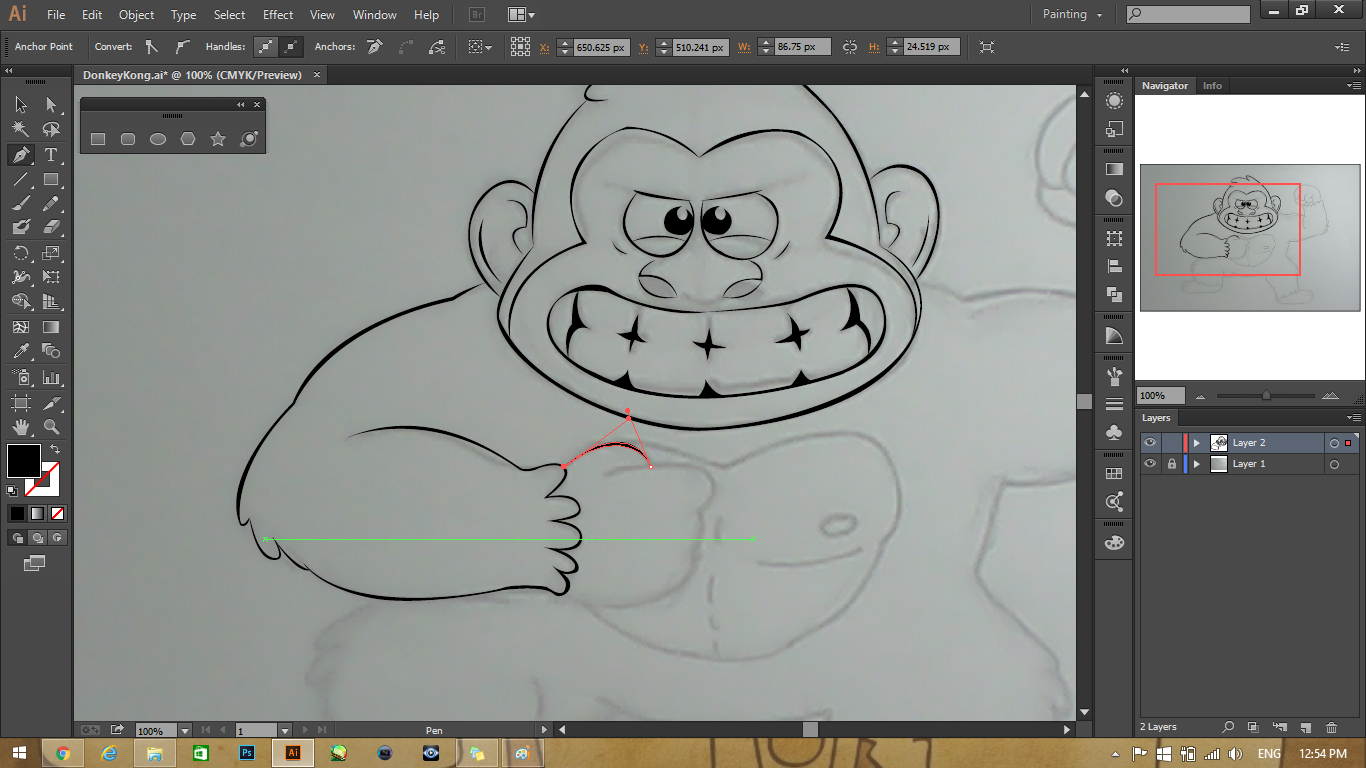
Task: Select the Line Segment tool
Action: [21, 180]
